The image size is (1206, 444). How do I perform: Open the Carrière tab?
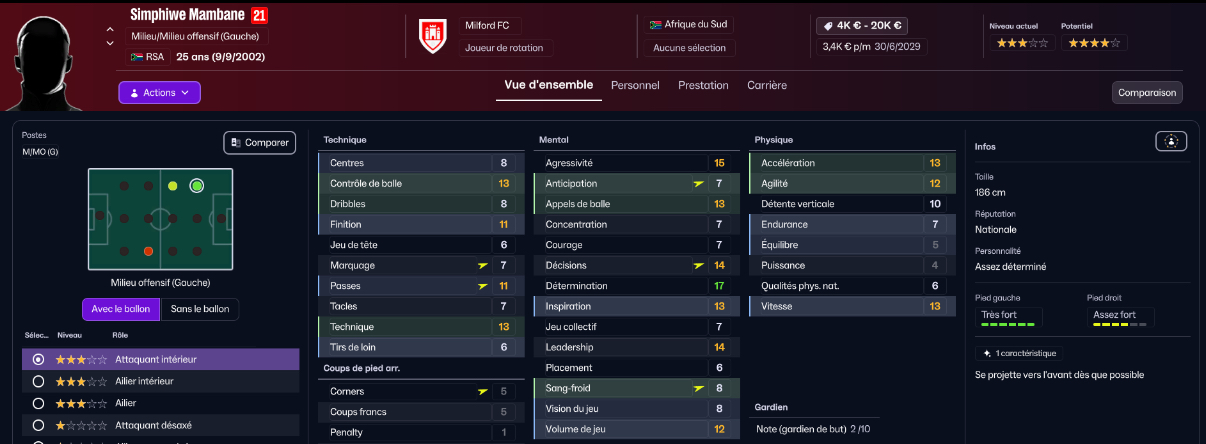pyautogui.click(x=767, y=86)
